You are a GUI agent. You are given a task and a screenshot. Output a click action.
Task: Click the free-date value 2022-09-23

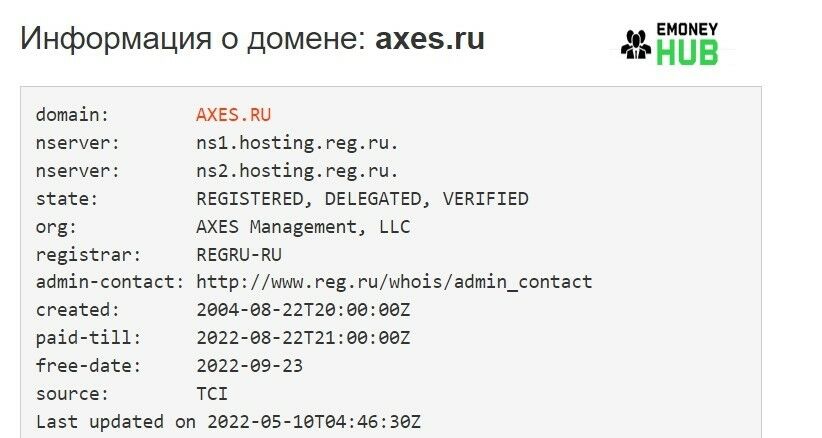pyautogui.click(x=250, y=366)
